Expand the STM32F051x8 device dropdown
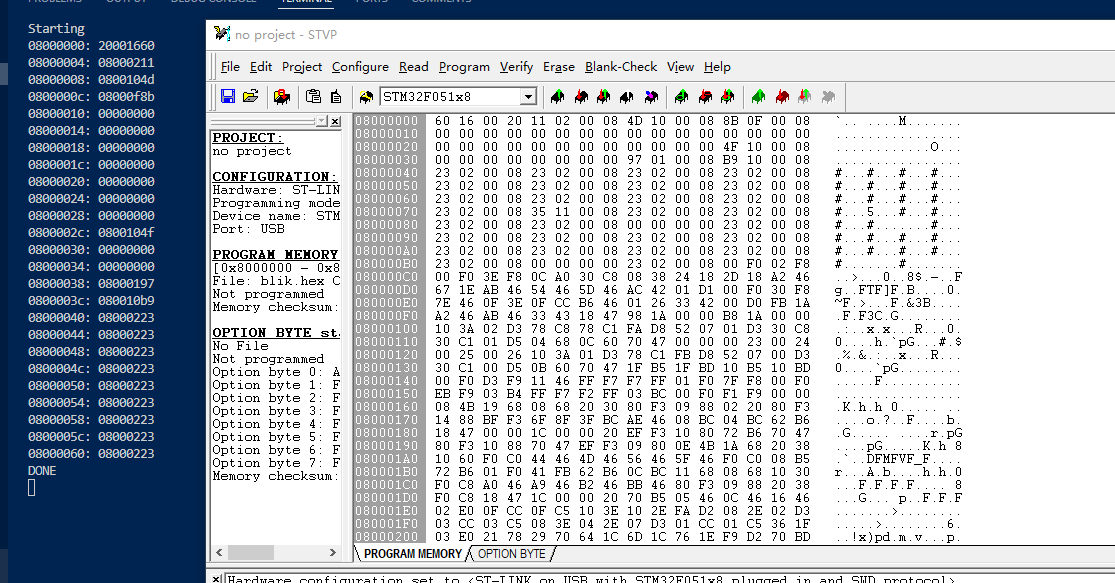This screenshot has width=1115, height=583. tap(528, 97)
